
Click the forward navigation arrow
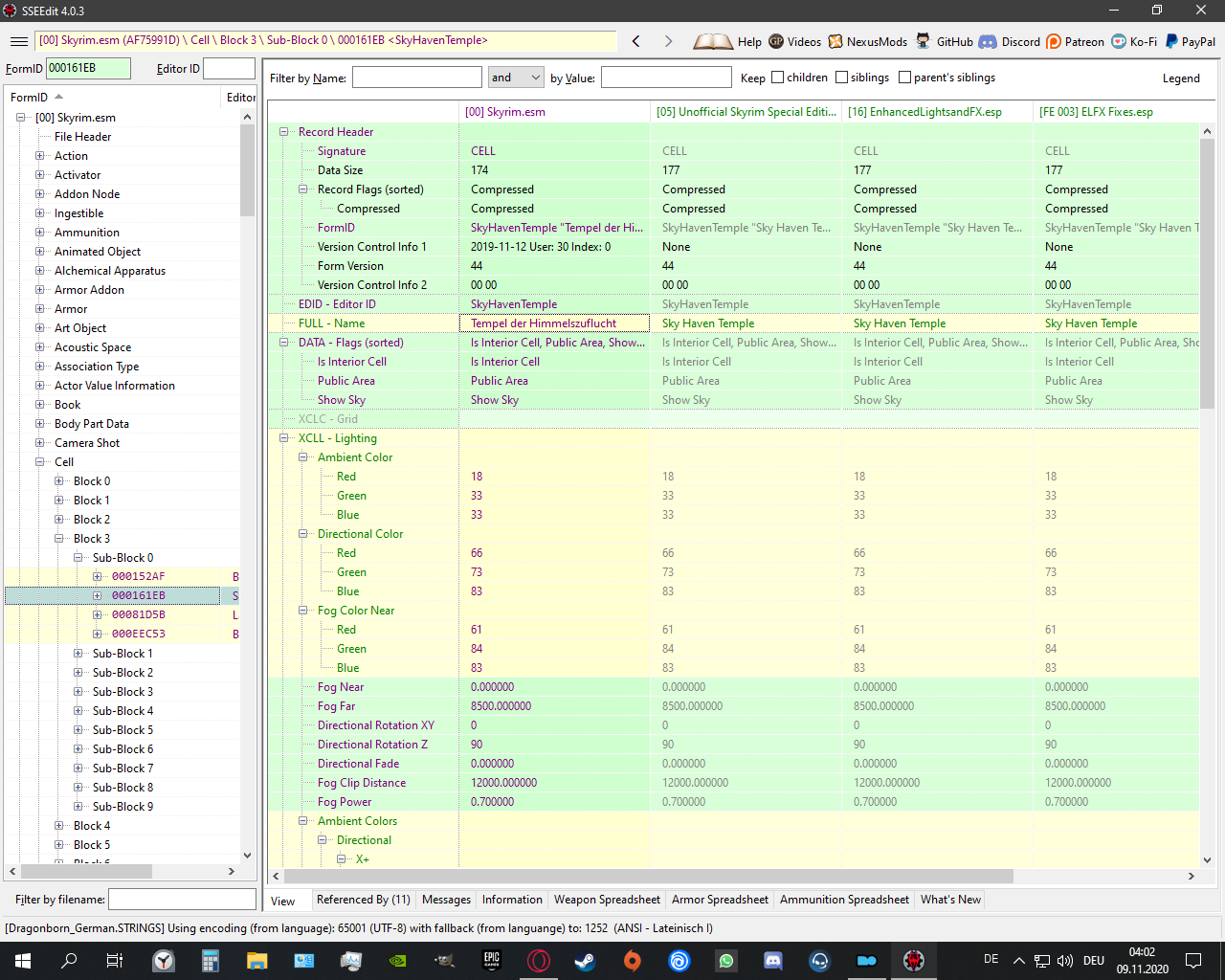(668, 41)
